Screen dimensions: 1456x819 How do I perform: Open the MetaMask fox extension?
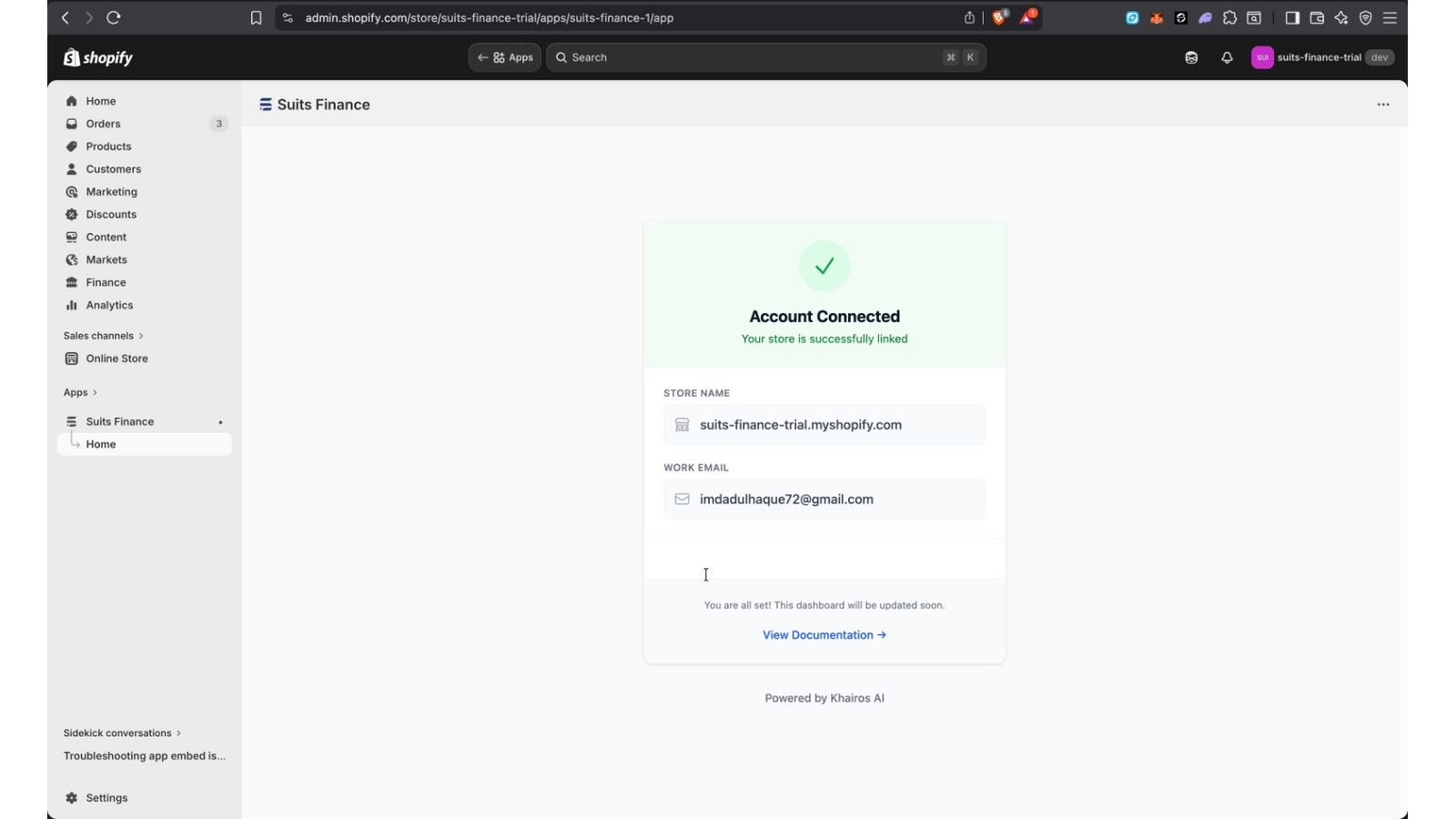coord(1157,17)
